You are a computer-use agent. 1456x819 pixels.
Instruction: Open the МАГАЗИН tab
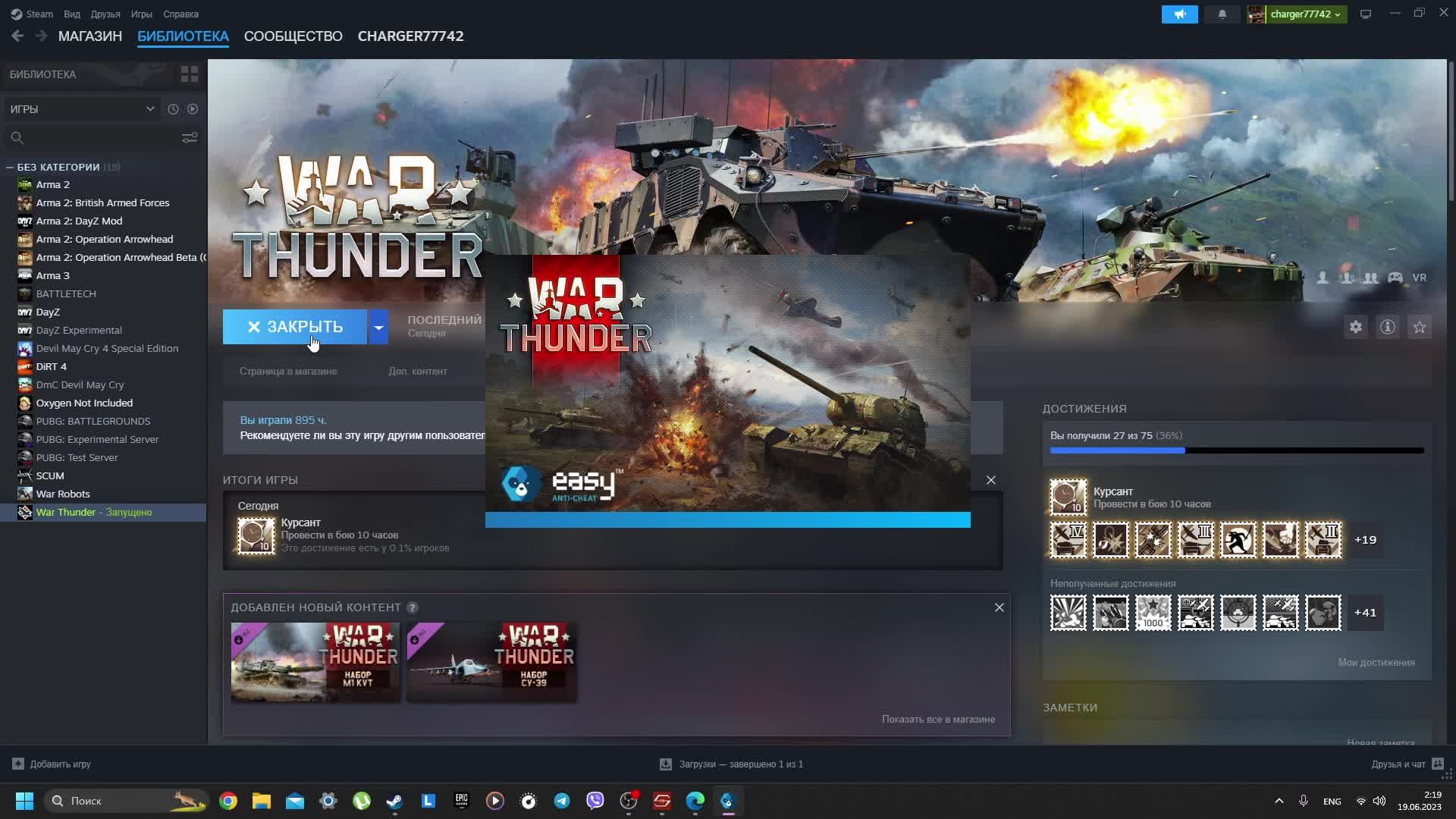[x=89, y=36]
